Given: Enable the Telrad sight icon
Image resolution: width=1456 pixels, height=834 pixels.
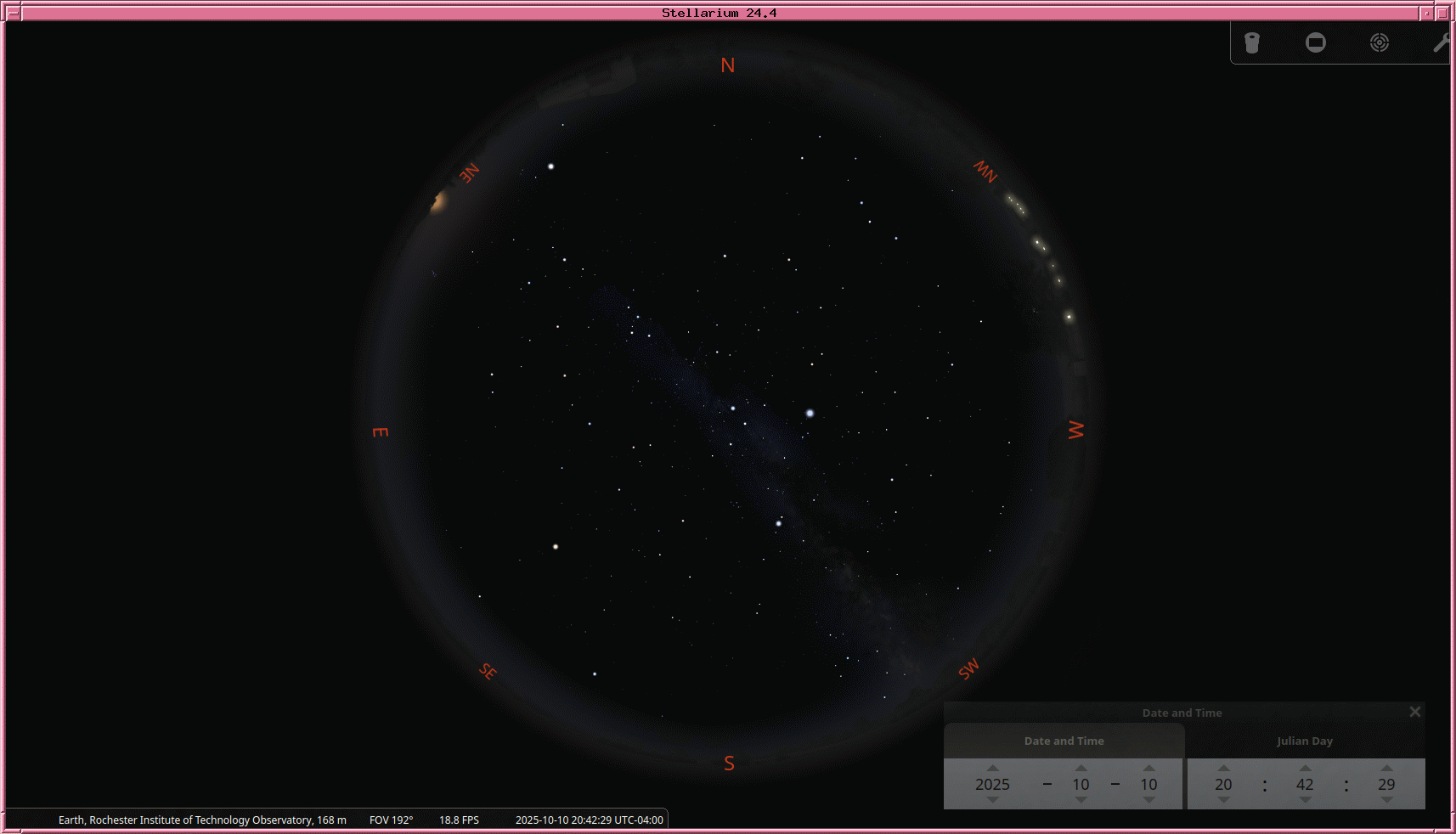Looking at the screenshot, I should tap(1379, 43).
